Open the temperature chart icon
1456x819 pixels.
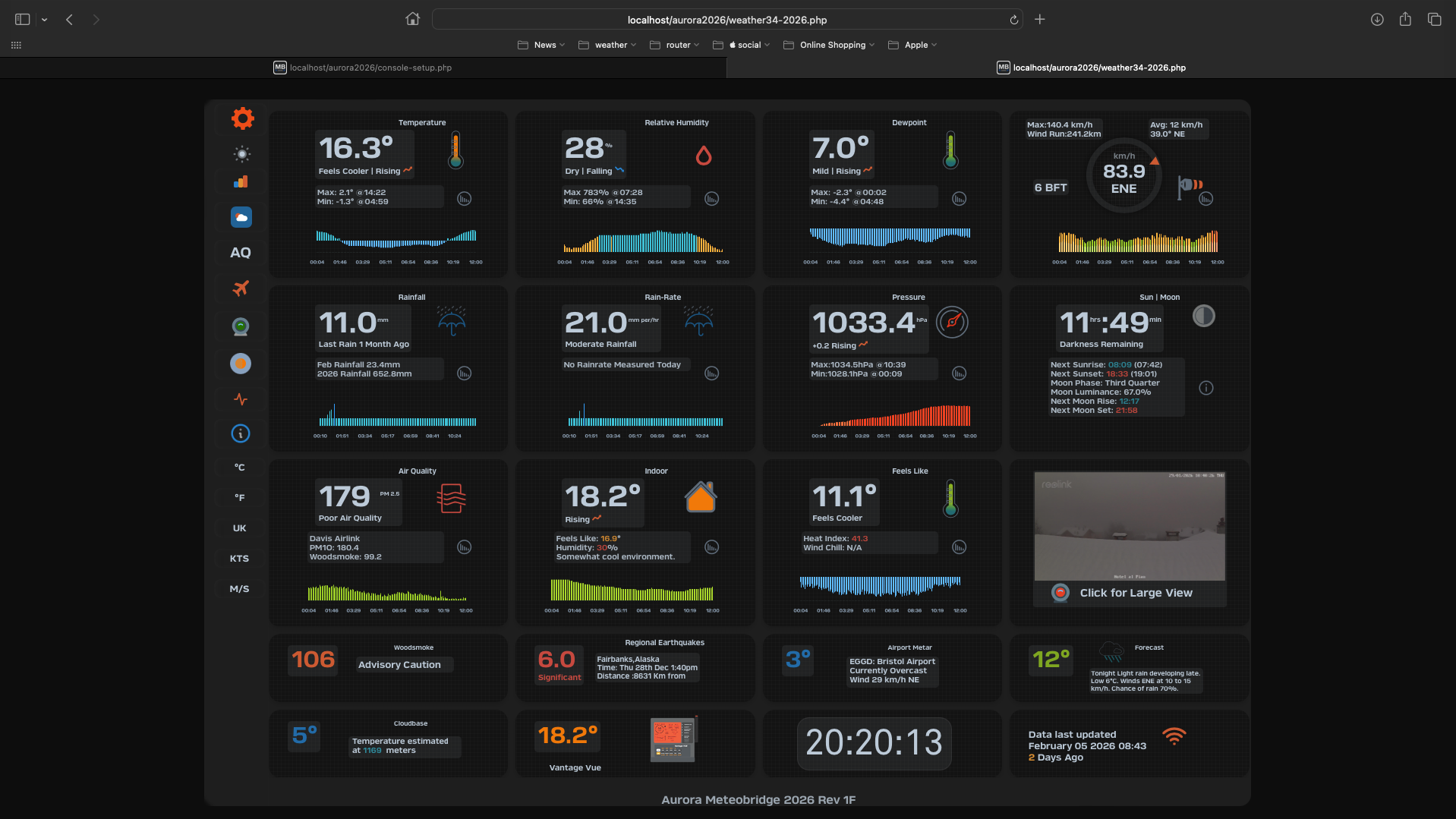[464, 199]
